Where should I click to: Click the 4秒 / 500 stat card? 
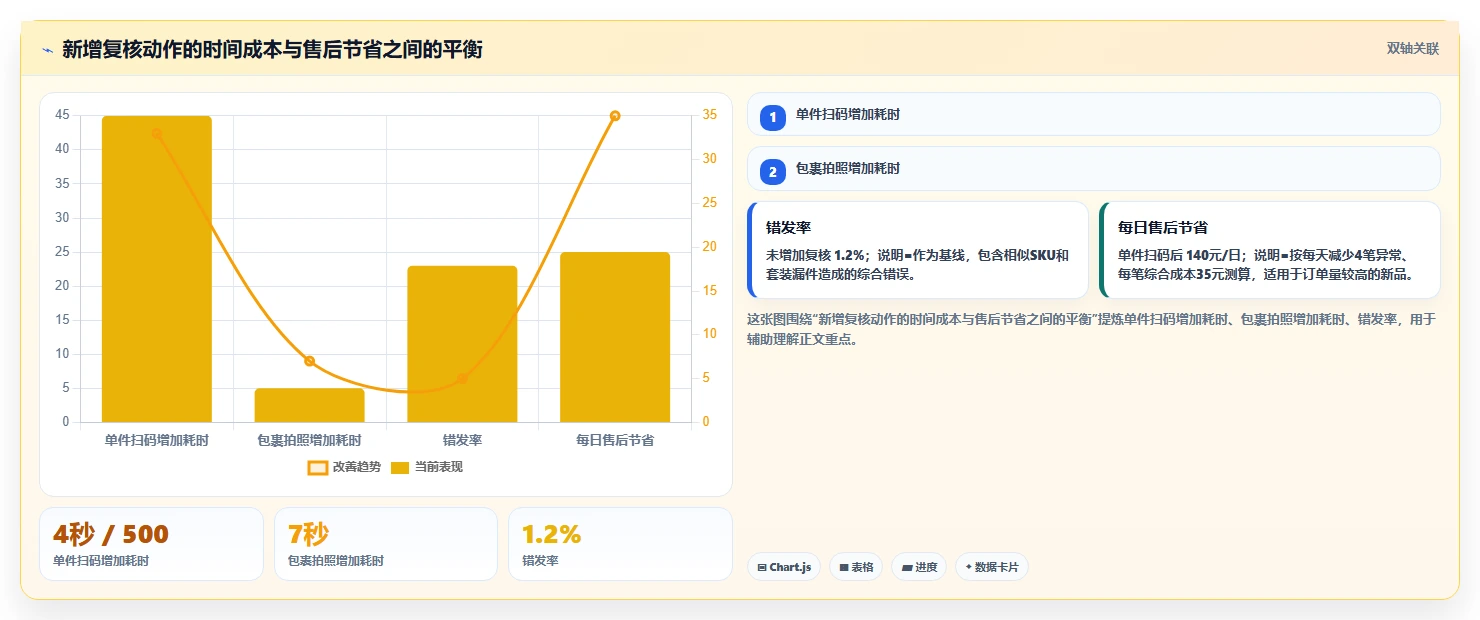pos(151,544)
